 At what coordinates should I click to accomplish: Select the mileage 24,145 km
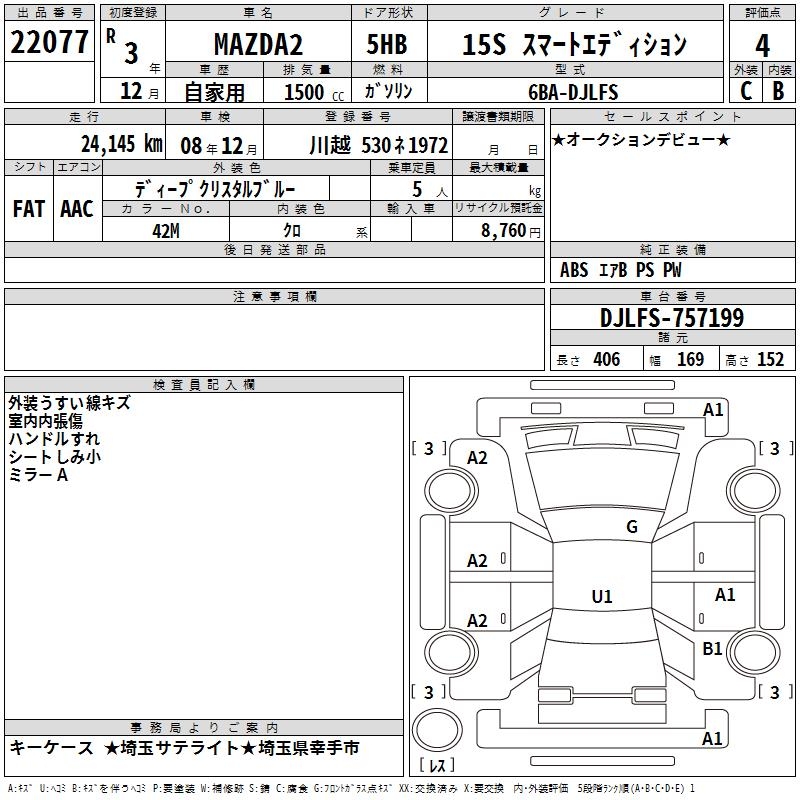[x=122, y=144]
